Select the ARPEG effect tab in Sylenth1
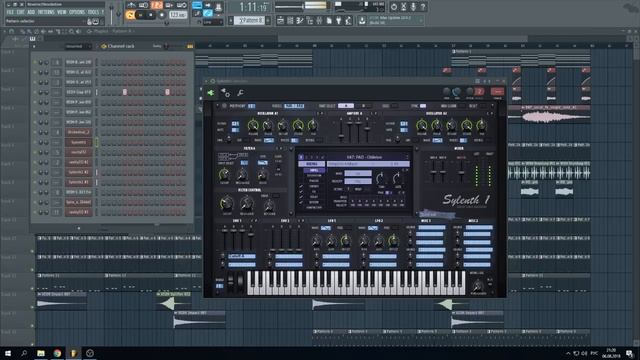640x360 pixels. [x=314, y=170]
